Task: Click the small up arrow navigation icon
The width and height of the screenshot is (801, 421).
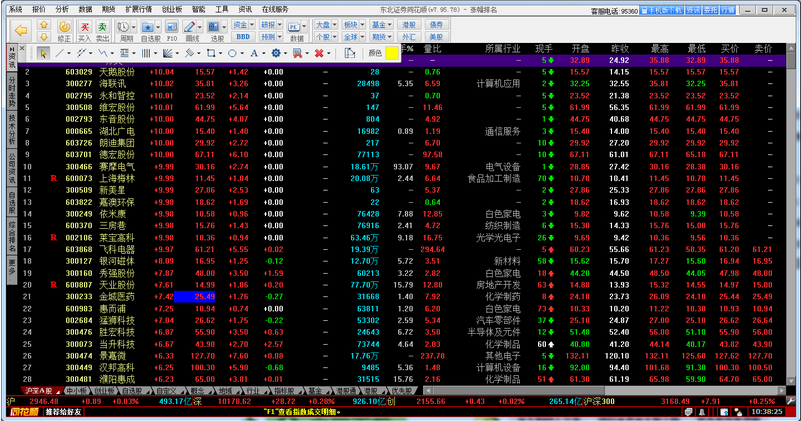Action: 44,25
